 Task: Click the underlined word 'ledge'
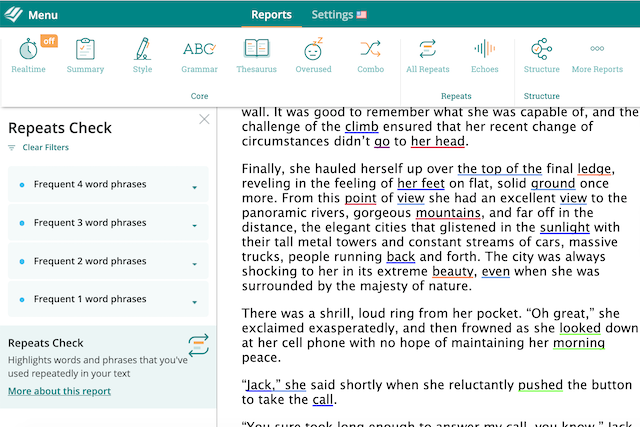[594, 169]
